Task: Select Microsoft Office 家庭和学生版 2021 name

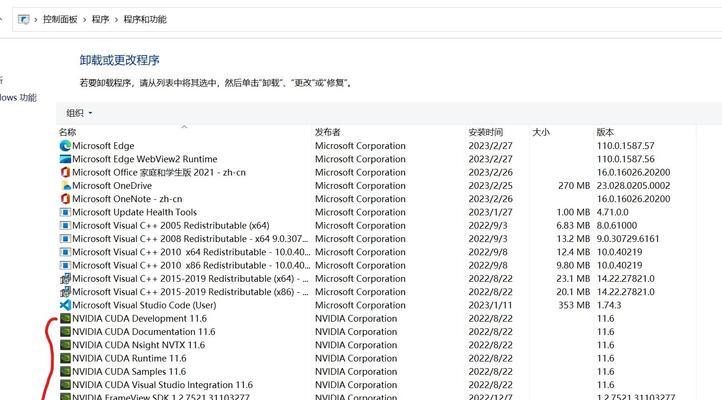Action: click(x=159, y=172)
